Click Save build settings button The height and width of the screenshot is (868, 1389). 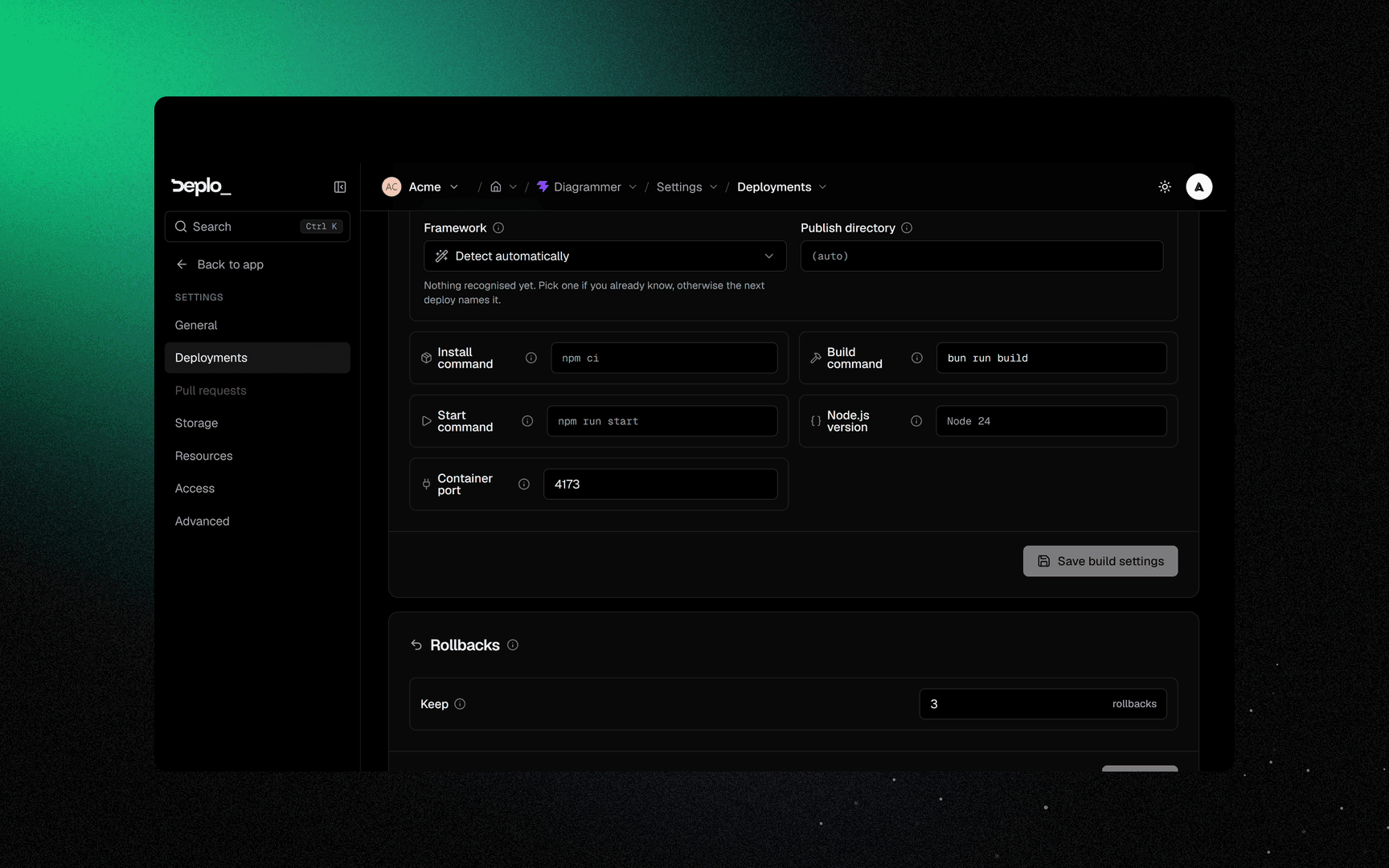pyautogui.click(x=1100, y=561)
